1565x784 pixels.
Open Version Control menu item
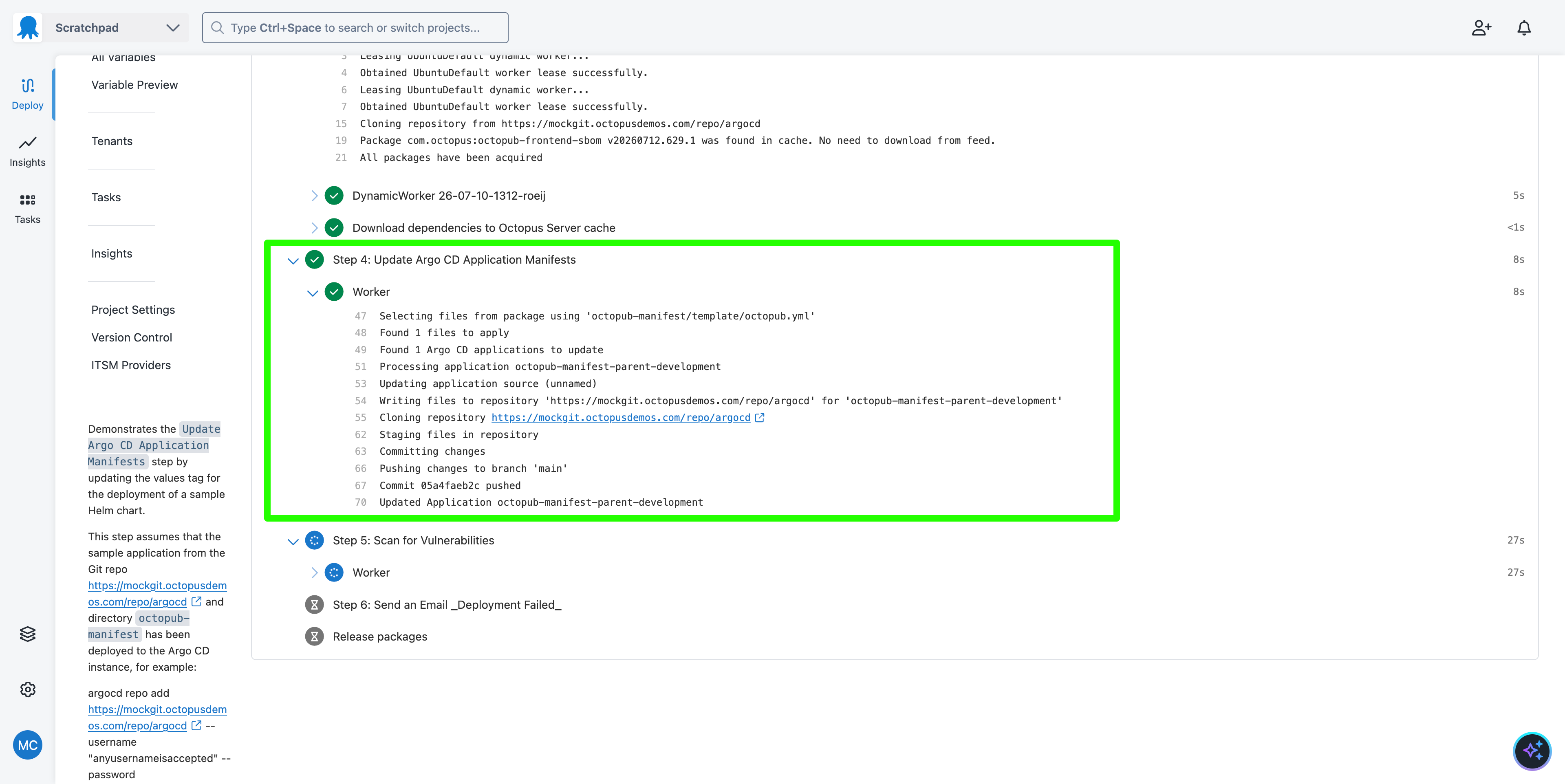(x=131, y=338)
